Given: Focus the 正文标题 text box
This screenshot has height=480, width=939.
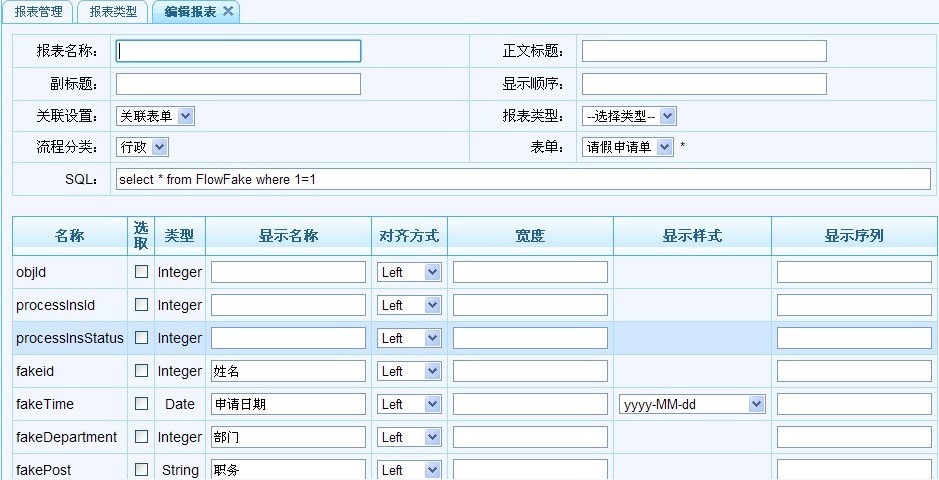Looking at the screenshot, I should (704, 51).
